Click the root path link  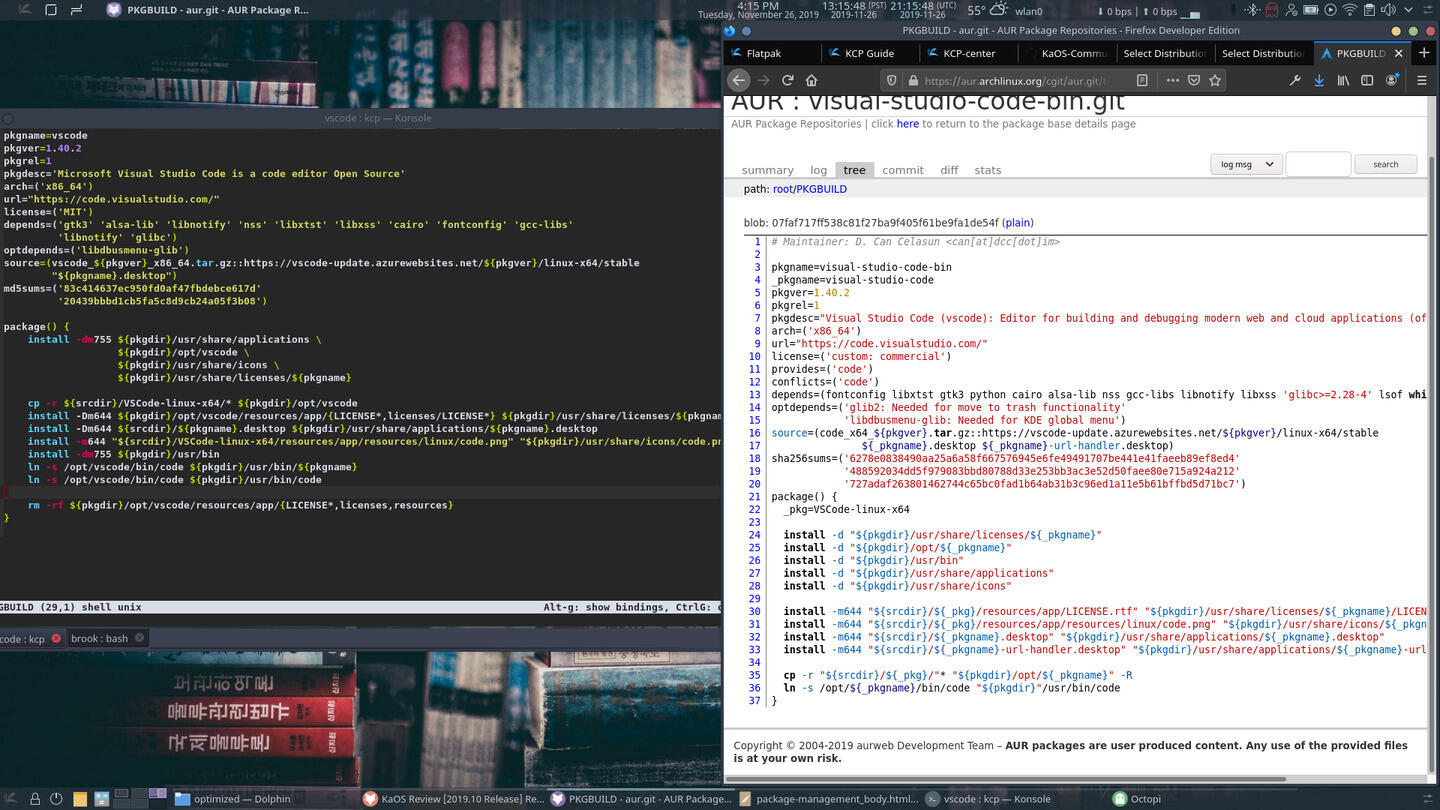pos(783,189)
